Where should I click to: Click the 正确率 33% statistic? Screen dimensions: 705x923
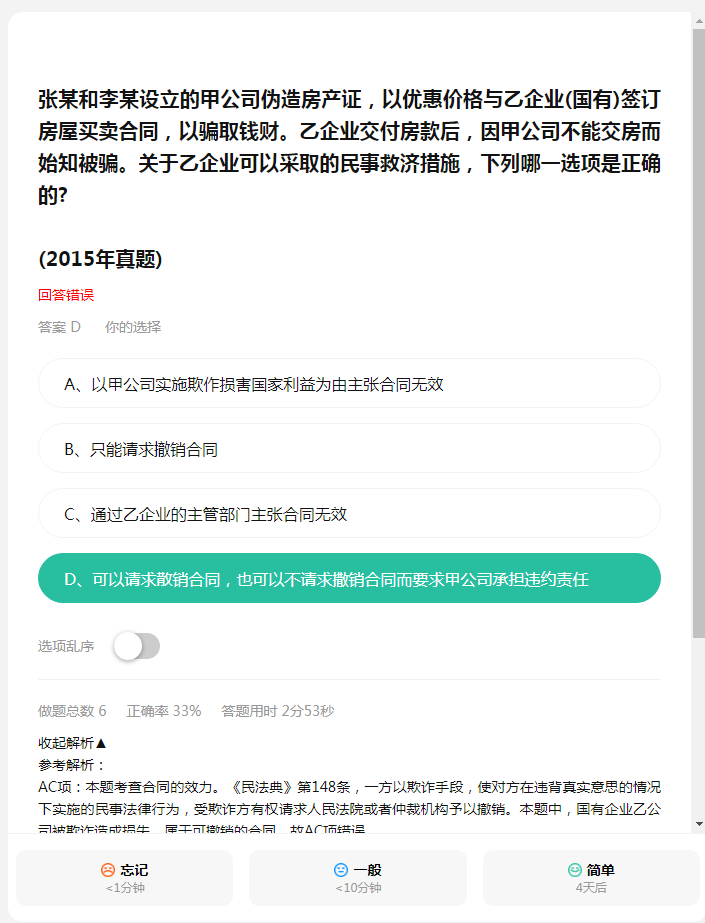[164, 711]
